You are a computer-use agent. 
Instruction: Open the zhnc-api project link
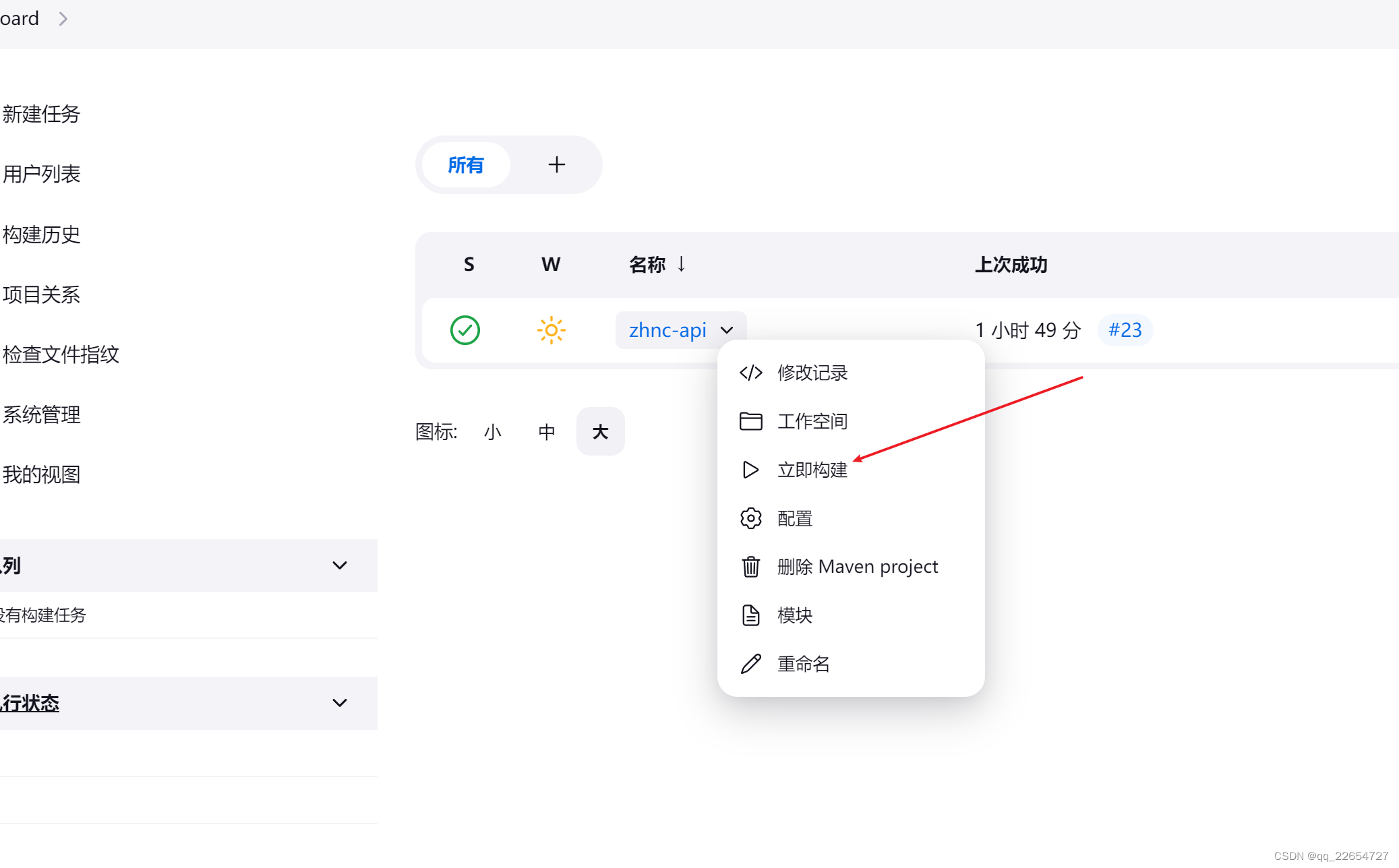coord(667,330)
